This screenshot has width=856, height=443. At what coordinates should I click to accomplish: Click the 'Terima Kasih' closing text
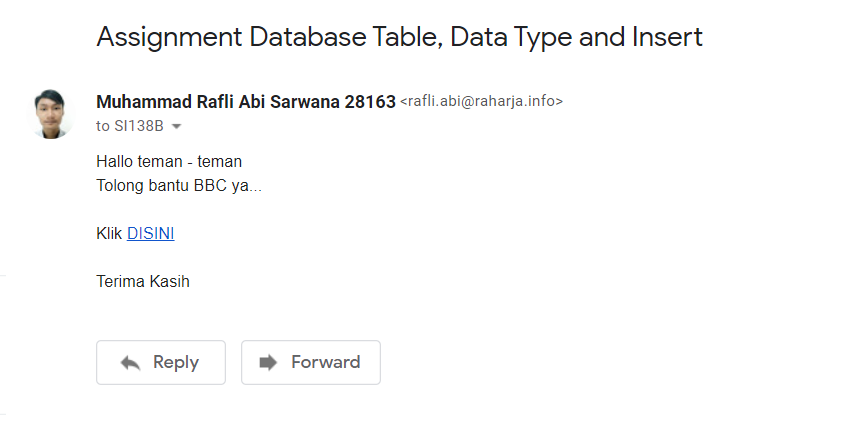point(143,281)
